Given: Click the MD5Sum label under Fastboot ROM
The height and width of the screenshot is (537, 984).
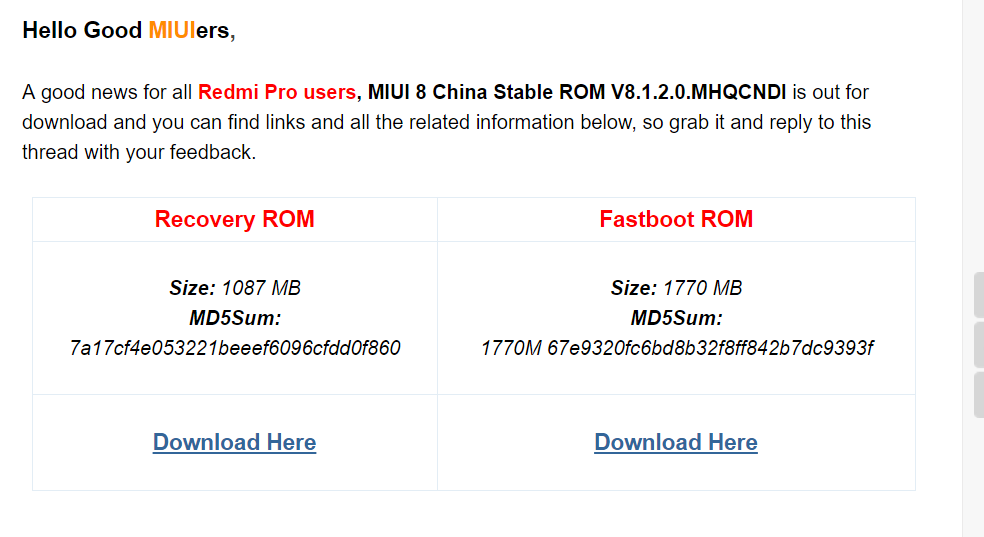Looking at the screenshot, I should pyautogui.click(x=676, y=318).
